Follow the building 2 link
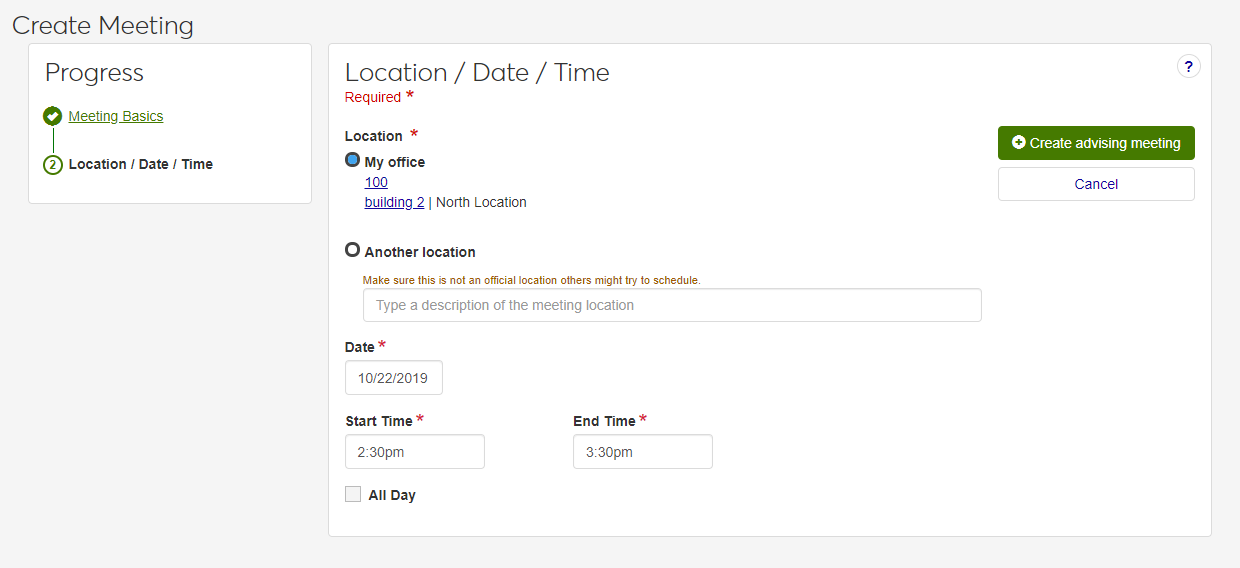 (394, 202)
